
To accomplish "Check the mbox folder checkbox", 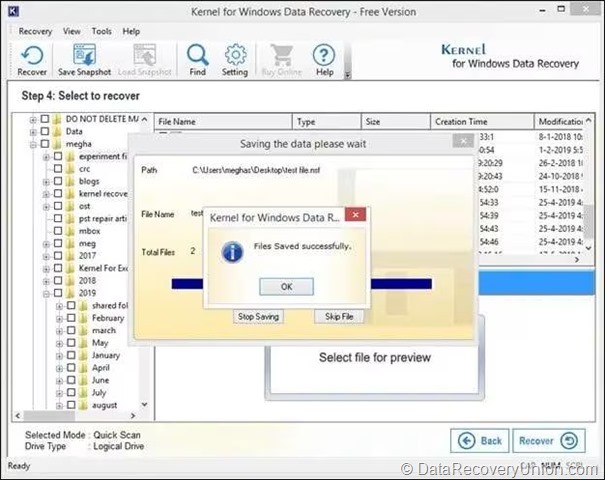I will click(x=58, y=231).
